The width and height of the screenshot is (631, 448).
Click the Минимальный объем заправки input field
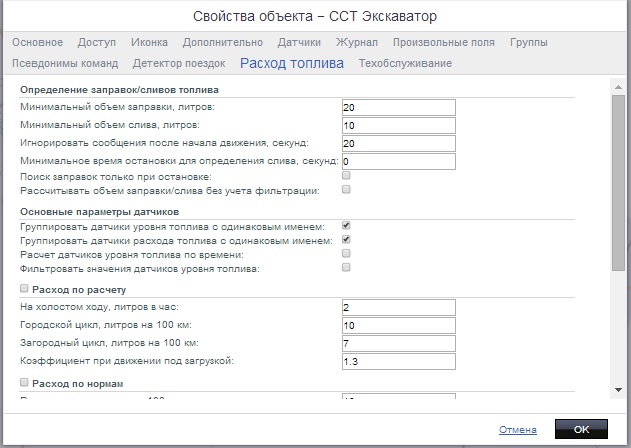pos(398,107)
